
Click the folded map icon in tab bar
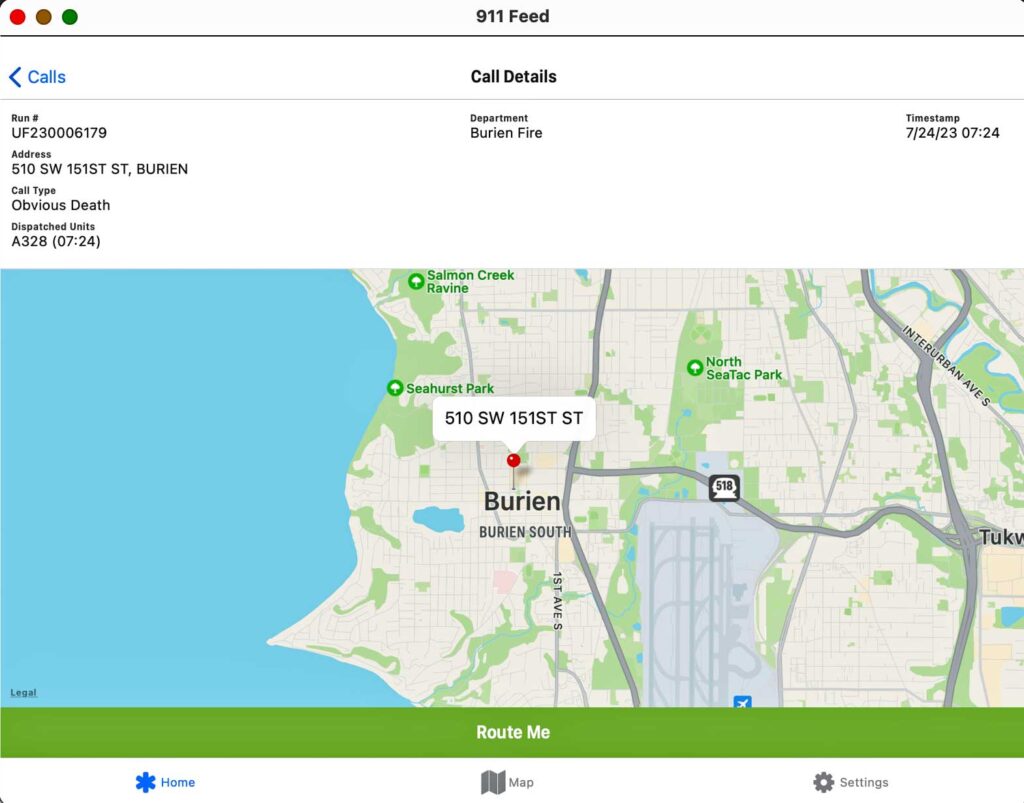[492, 782]
